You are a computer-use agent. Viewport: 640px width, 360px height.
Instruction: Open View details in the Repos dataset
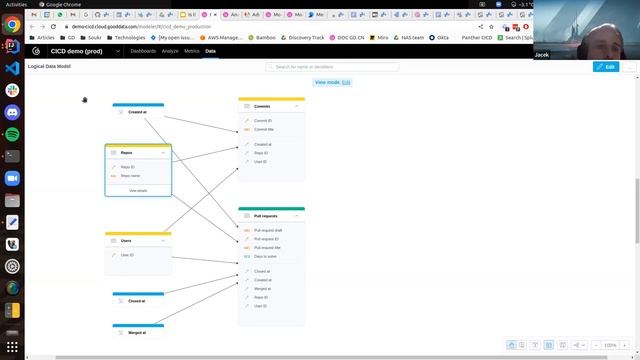click(138, 191)
